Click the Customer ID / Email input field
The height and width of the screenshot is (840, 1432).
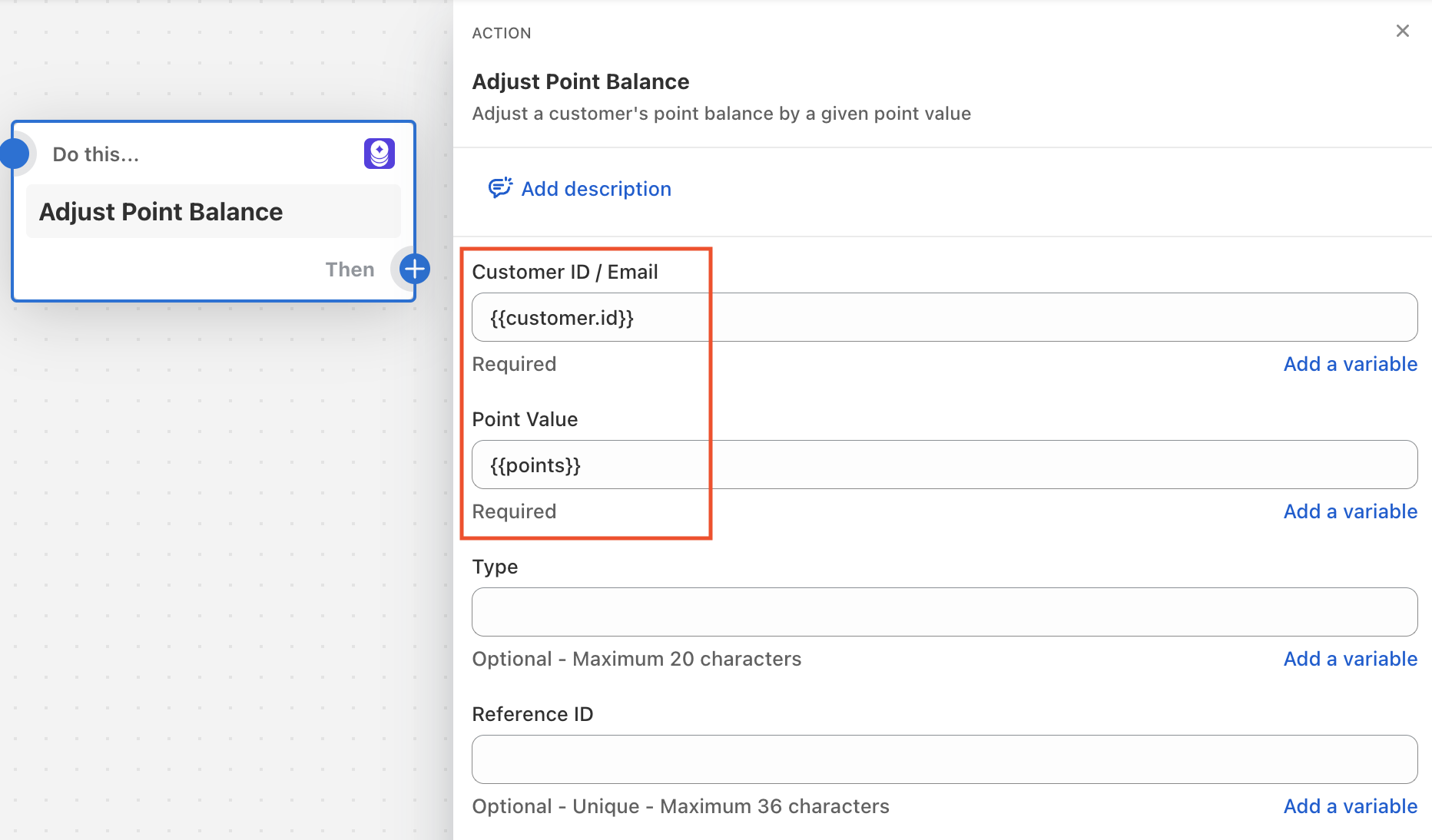(944, 317)
